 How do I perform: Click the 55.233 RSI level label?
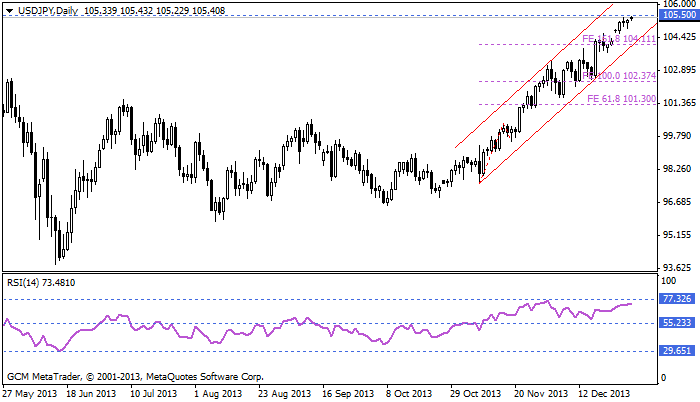point(677,322)
